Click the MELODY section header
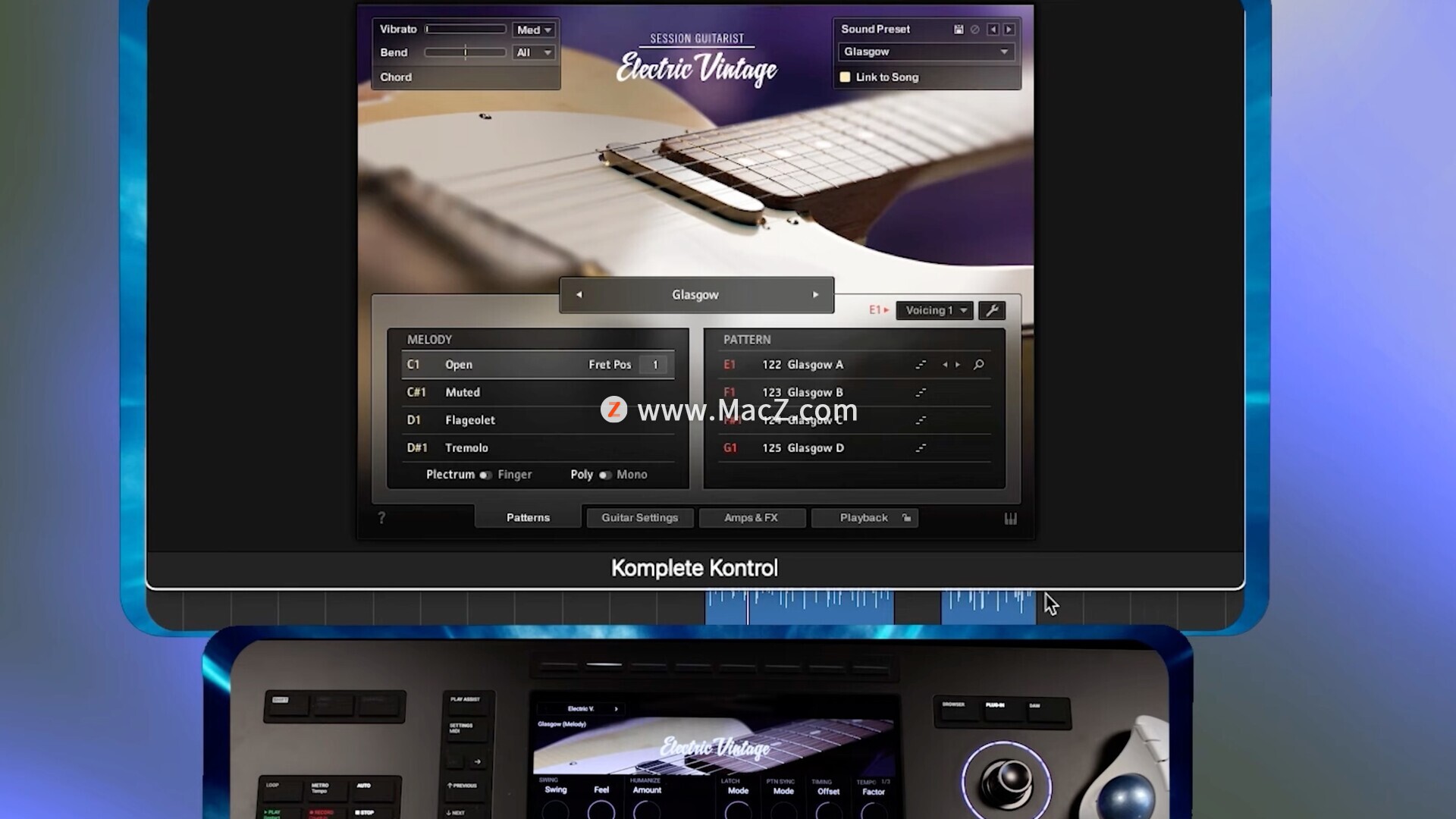This screenshot has height=819, width=1456. tap(429, 340)
